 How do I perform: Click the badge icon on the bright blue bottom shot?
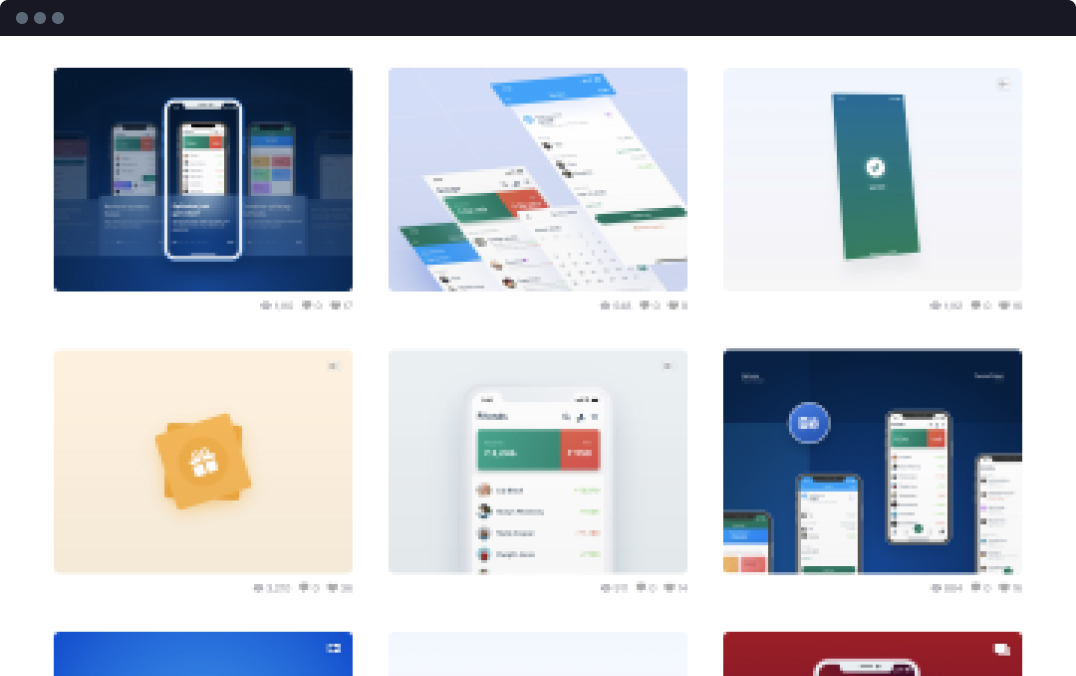coord(333,649)
